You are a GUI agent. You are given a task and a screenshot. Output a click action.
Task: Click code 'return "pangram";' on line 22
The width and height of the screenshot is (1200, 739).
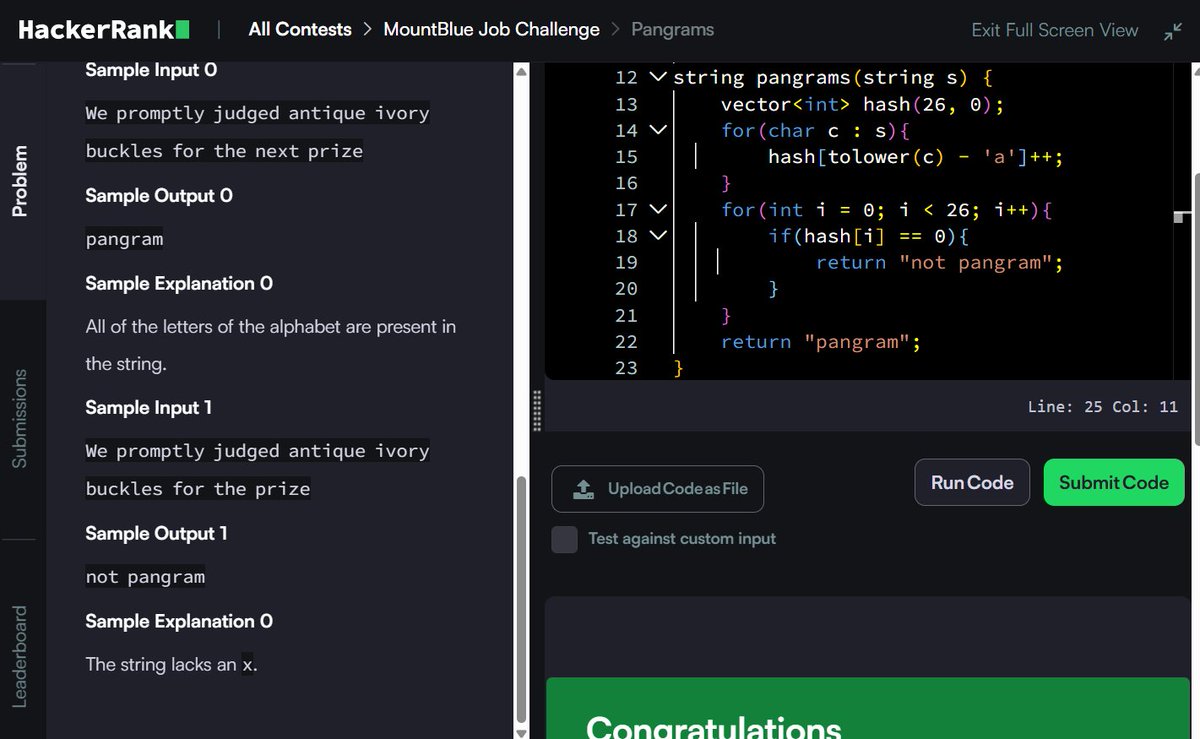click(x=820, y=342)
